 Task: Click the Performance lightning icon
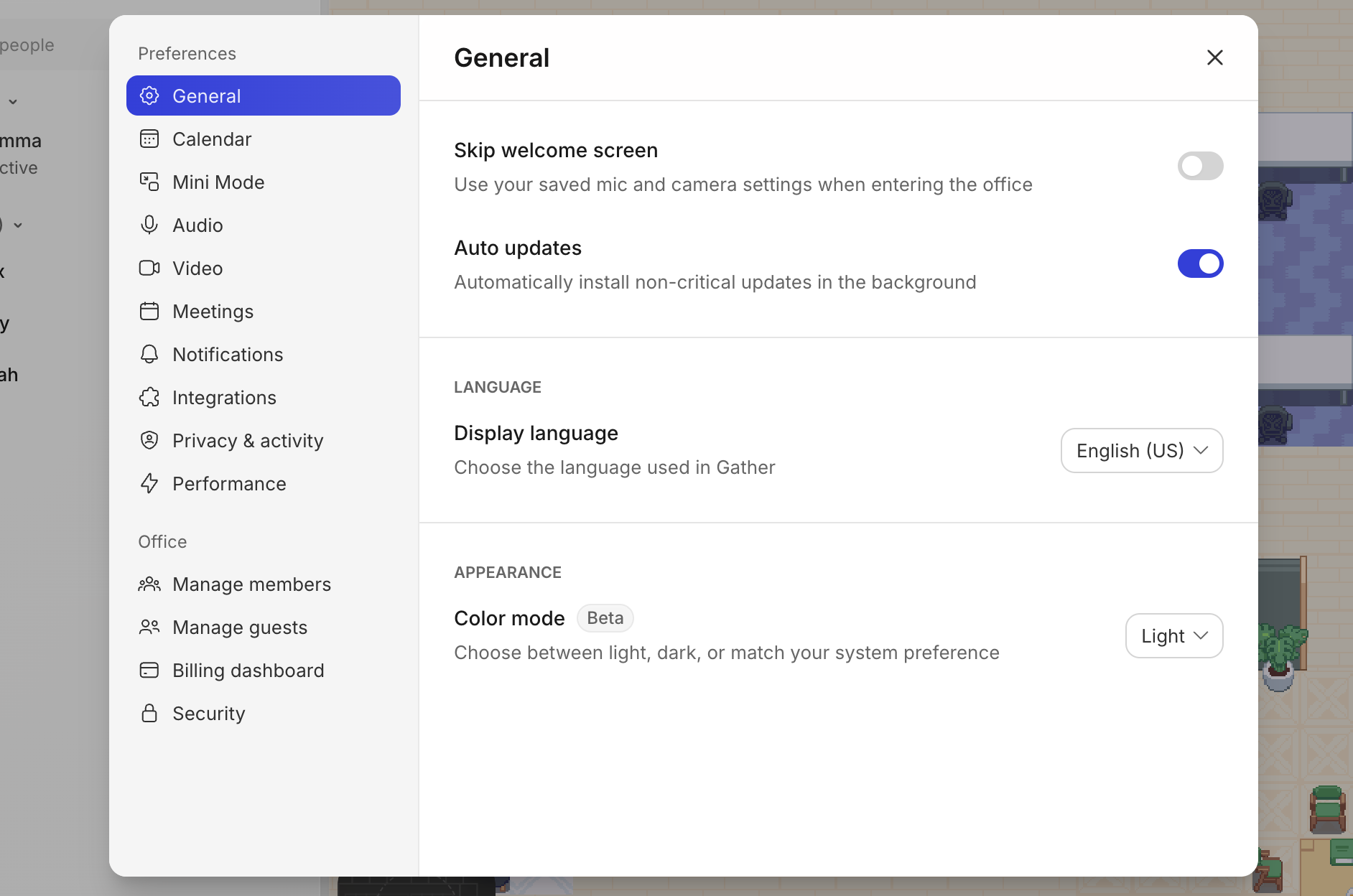(149, 483)
